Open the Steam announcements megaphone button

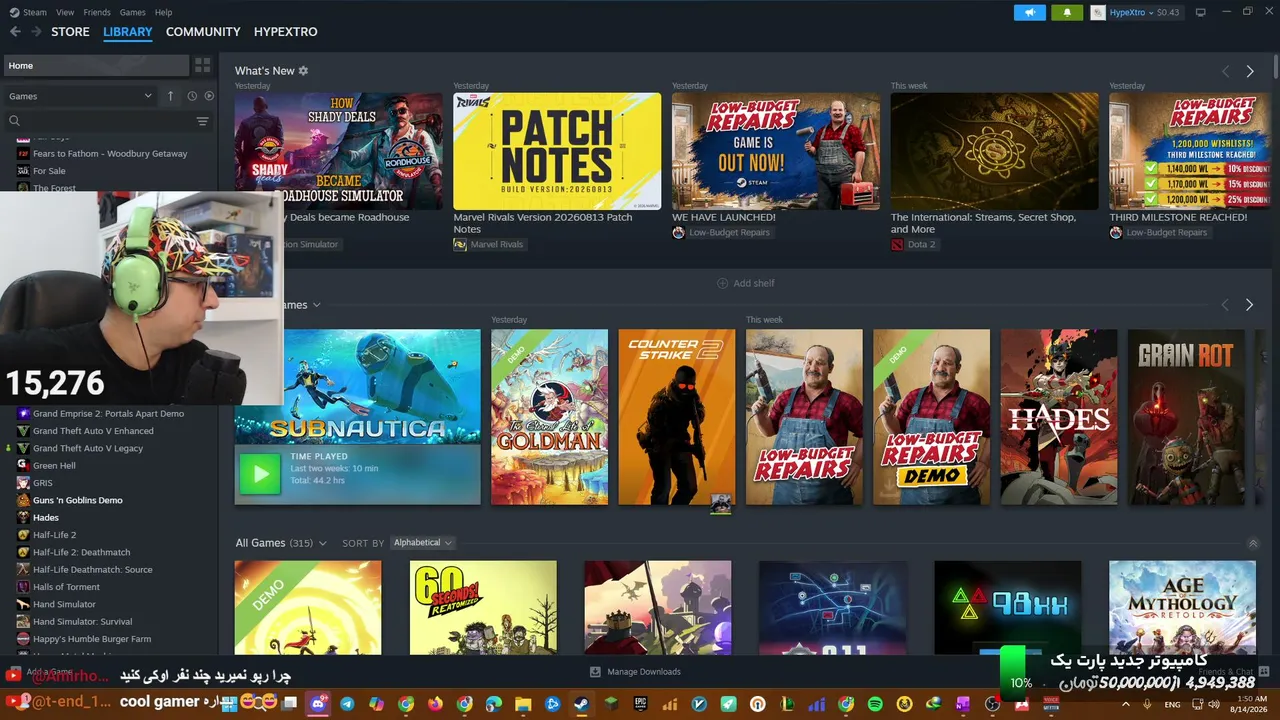(x=1029, y=12)
